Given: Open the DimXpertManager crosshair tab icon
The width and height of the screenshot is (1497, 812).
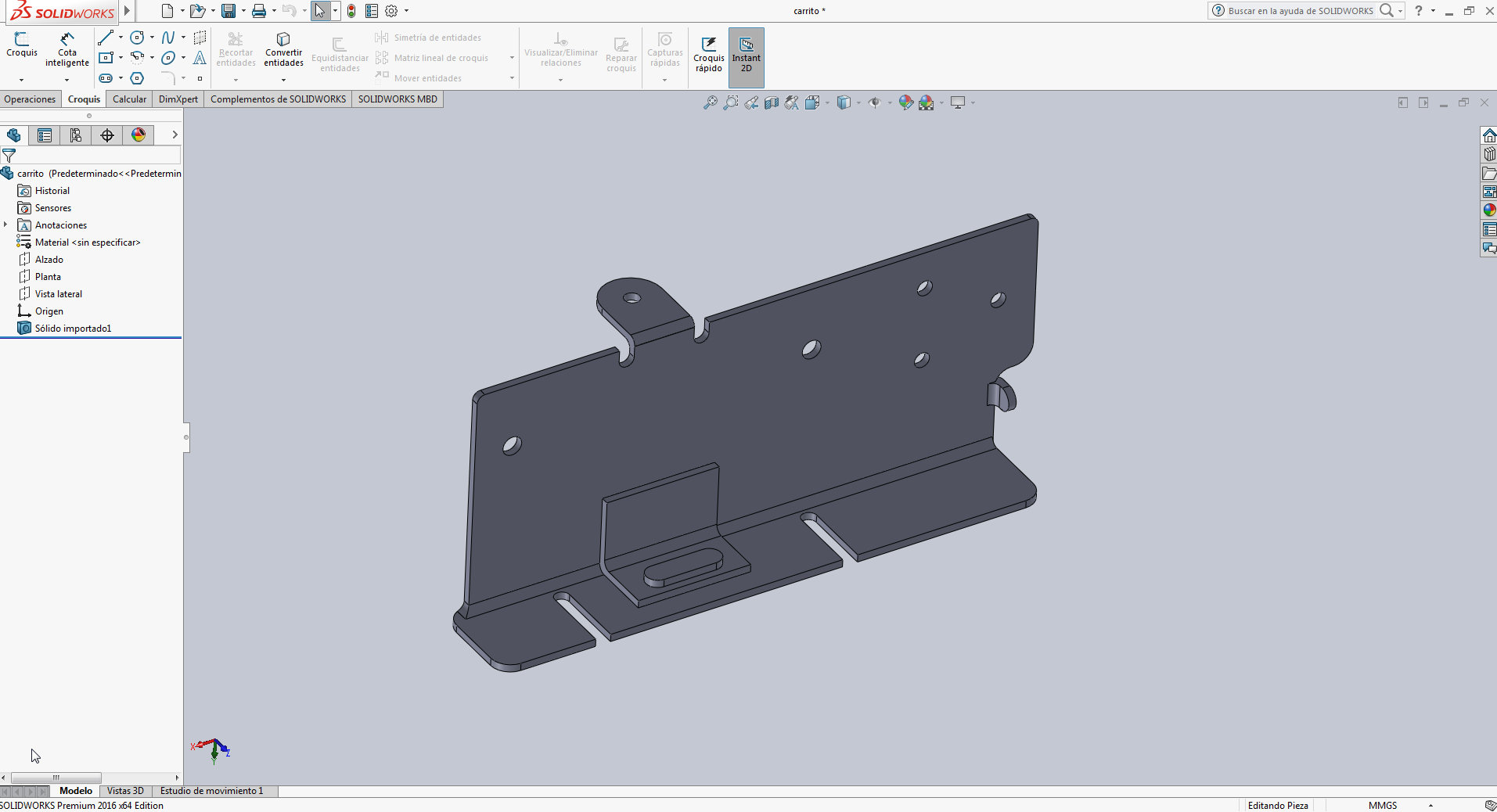Looking at the screenshot, I should 107,135.
